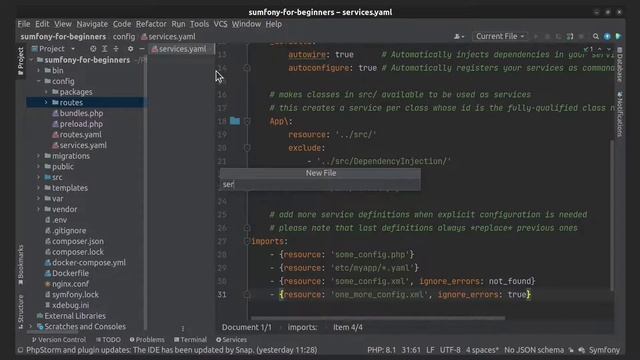This screenshot has width=640, height=360.
Task: Click the blue folder gutter icon on line 18
Action: pos(235,121)
